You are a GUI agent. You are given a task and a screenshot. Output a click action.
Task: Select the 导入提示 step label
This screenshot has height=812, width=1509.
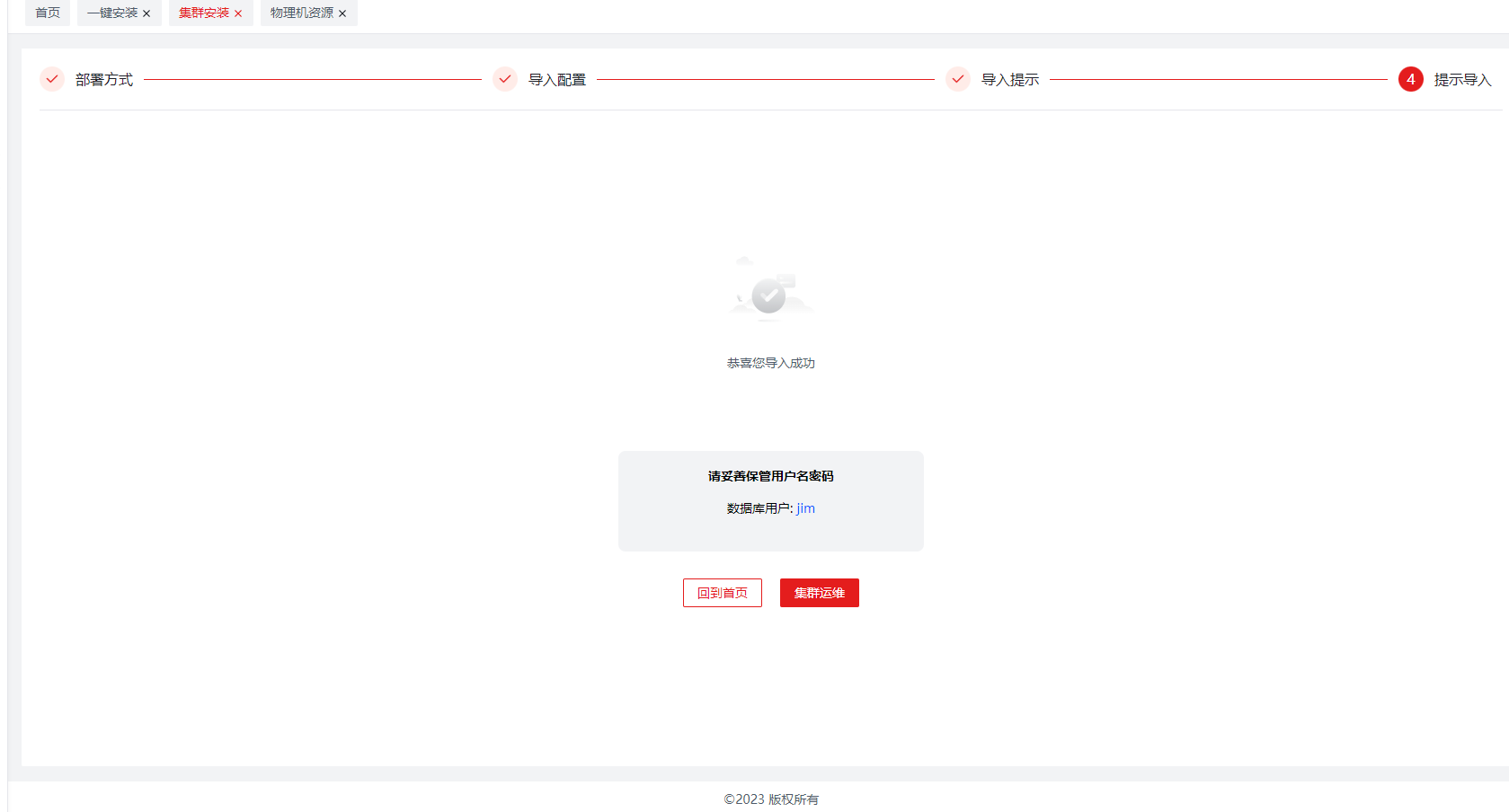[1010, 80]
